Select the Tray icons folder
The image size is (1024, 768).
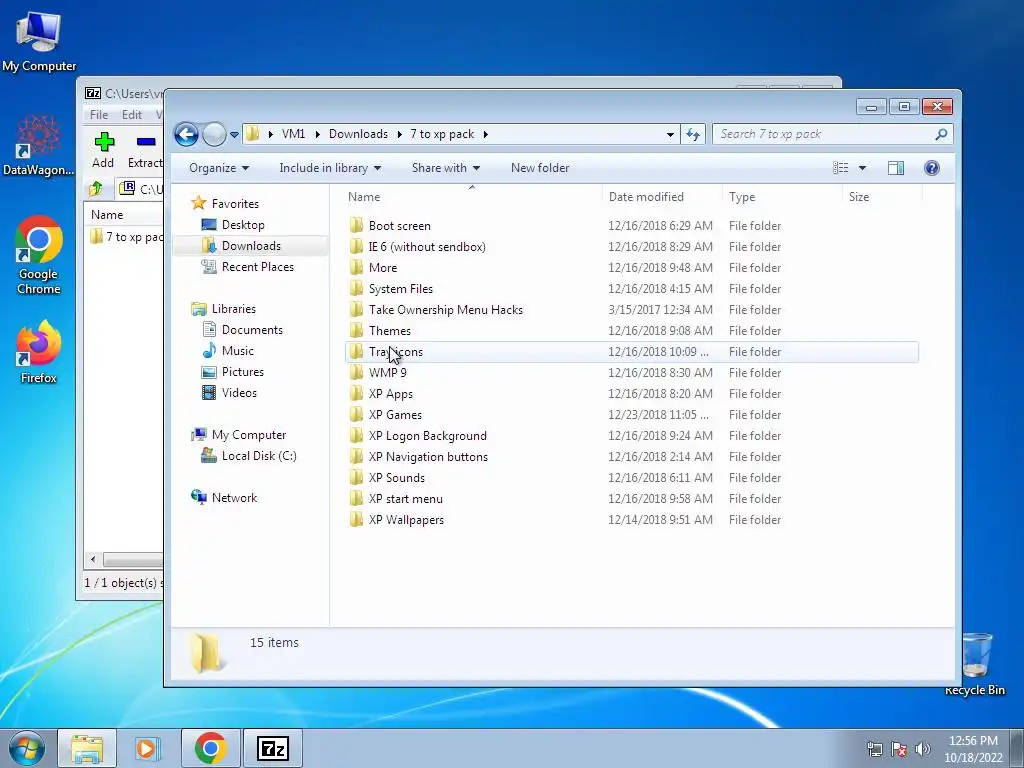click(x=396, y=351)
